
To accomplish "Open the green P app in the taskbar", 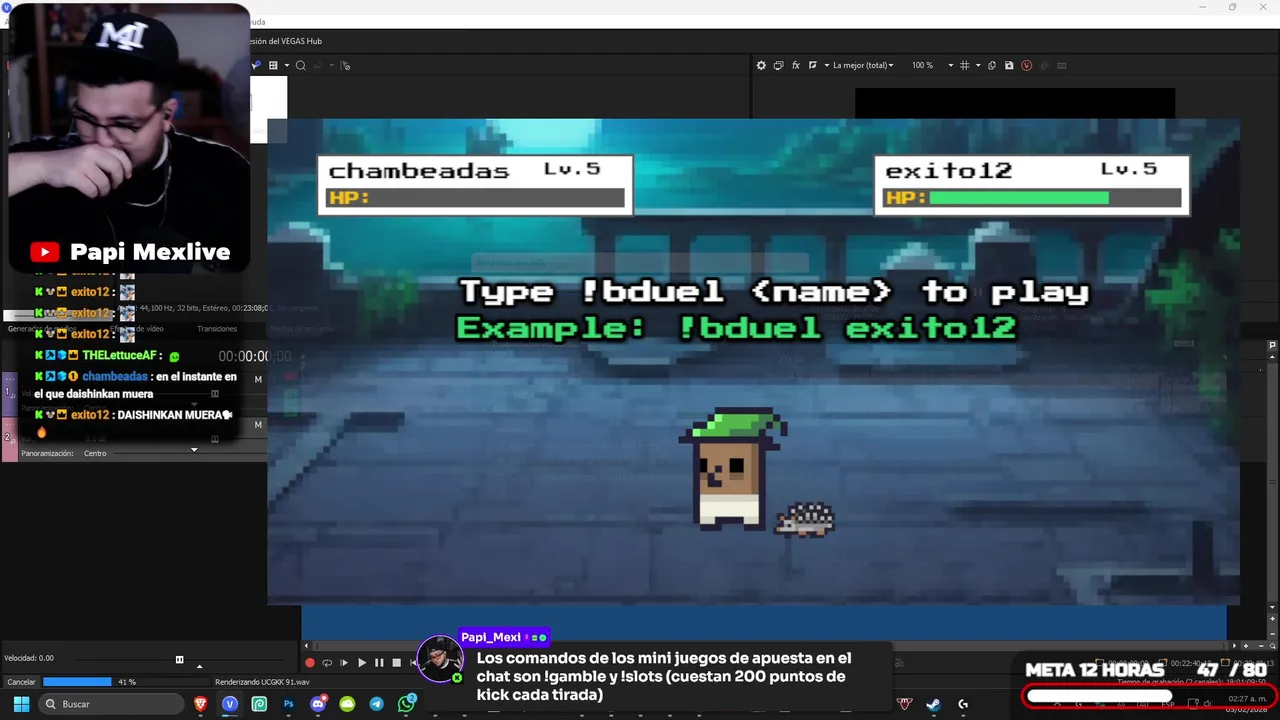I will click(x=259, y=704).
